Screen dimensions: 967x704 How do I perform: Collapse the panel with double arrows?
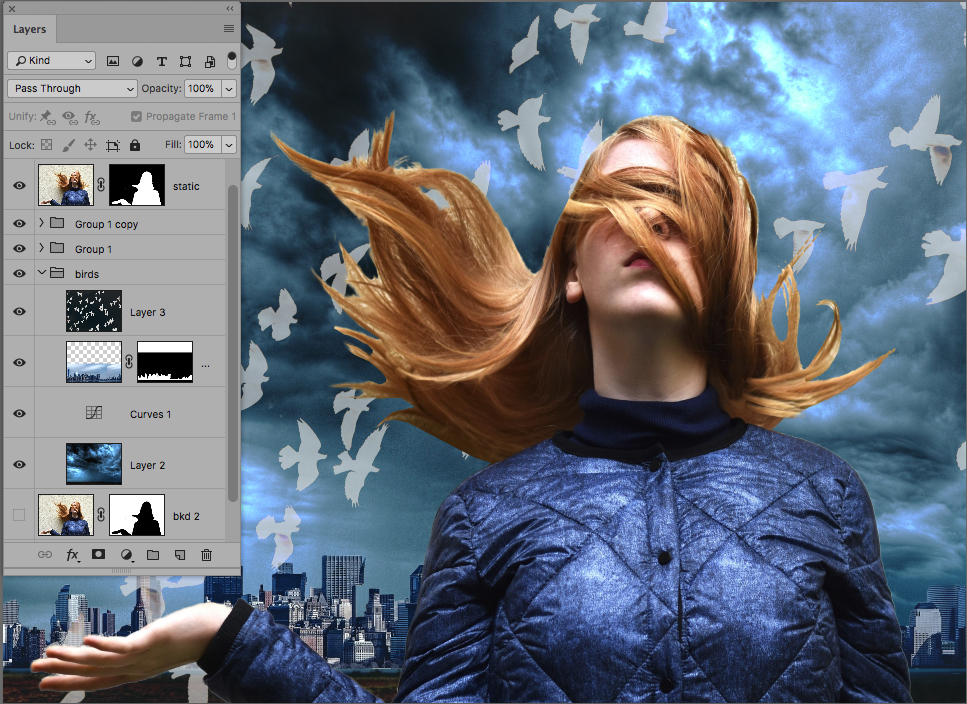point(230,9)
